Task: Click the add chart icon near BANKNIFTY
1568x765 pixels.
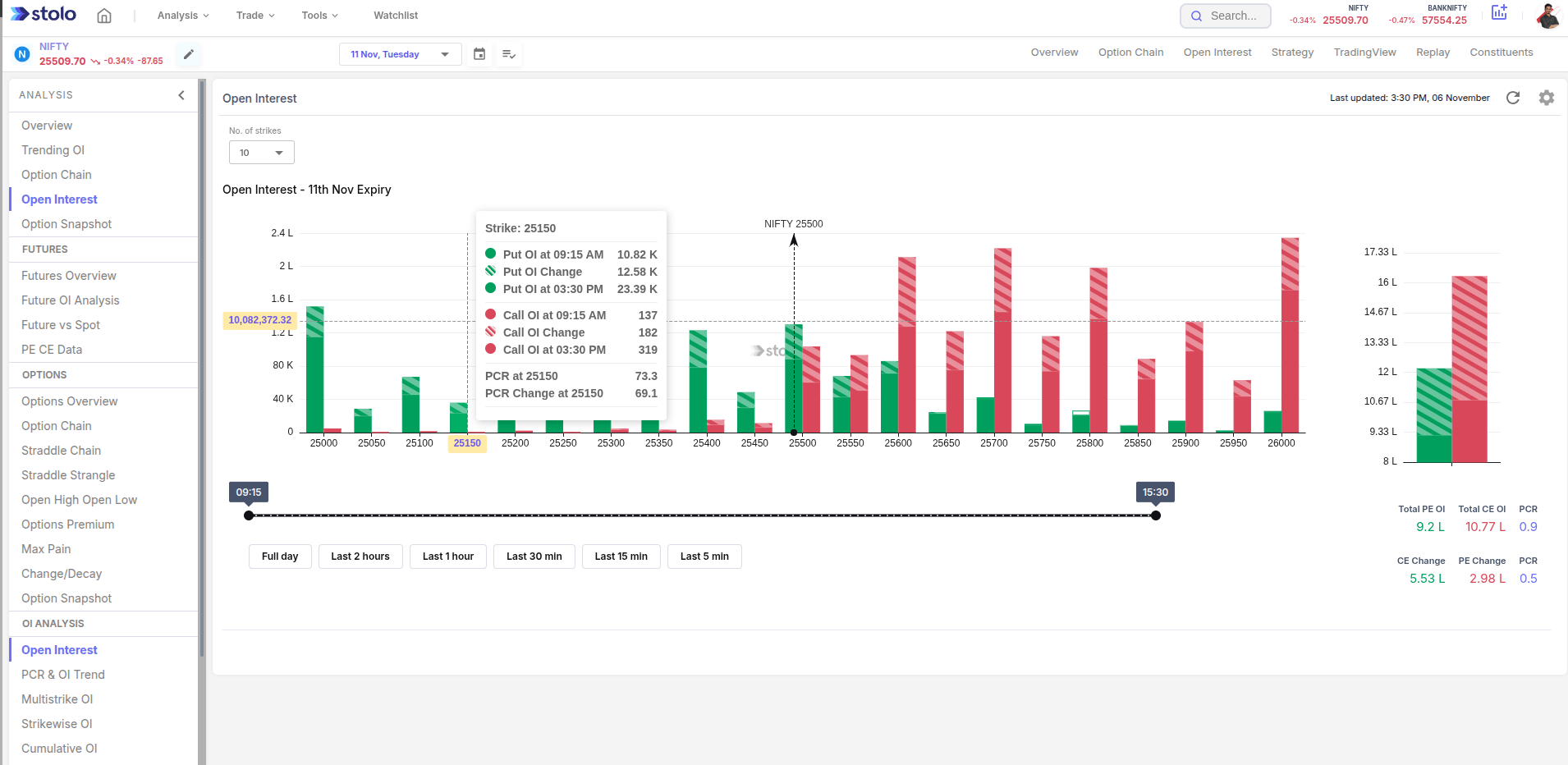Action: pos(1499,12)
